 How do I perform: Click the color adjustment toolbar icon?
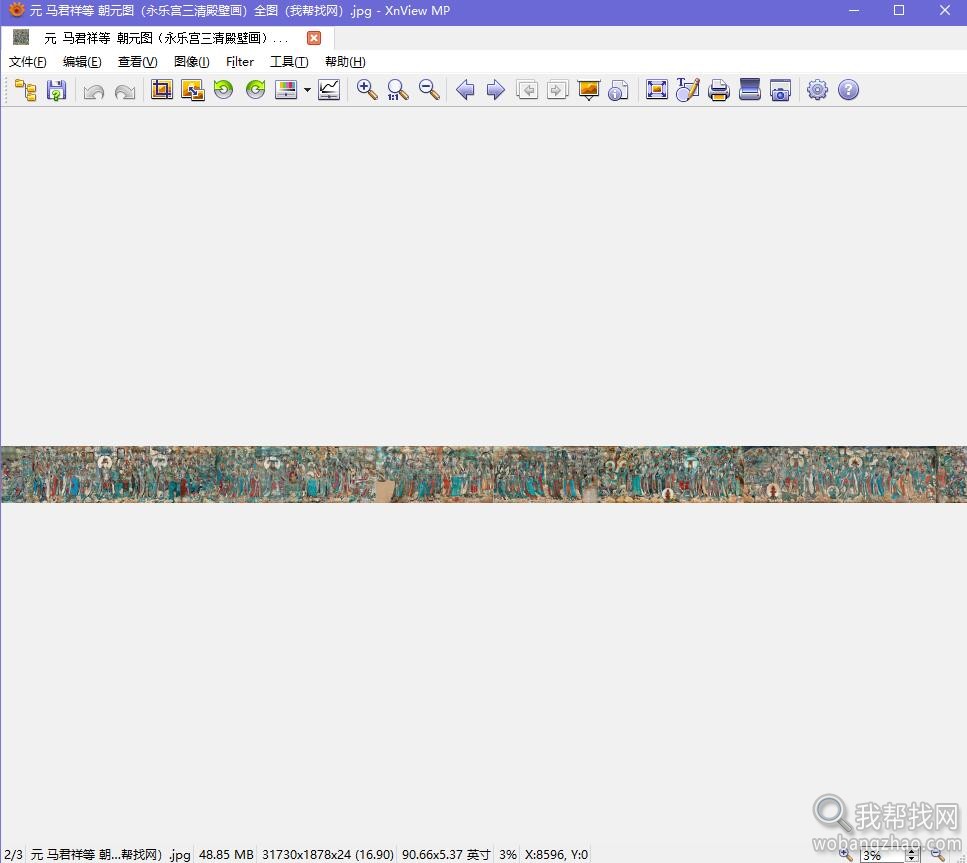coord(286,90)
